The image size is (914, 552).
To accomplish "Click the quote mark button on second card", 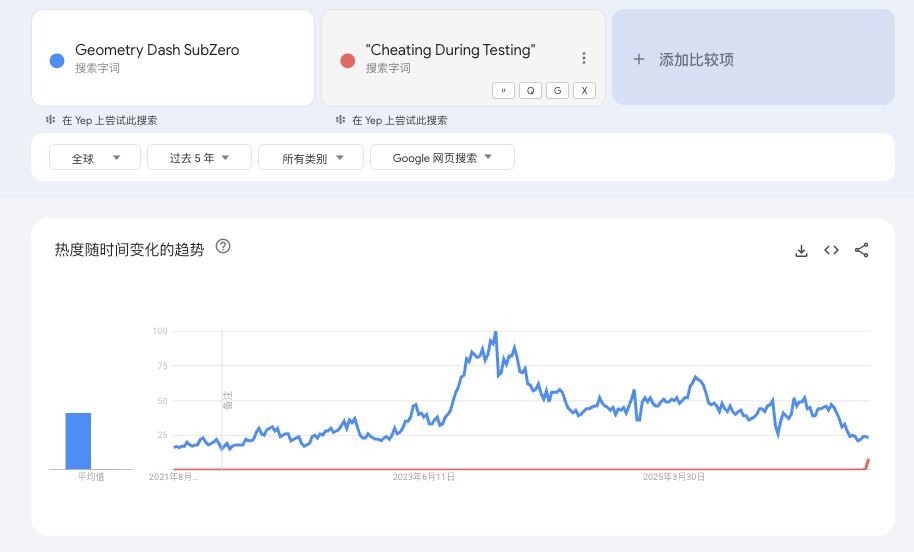I will coord(503,90).
